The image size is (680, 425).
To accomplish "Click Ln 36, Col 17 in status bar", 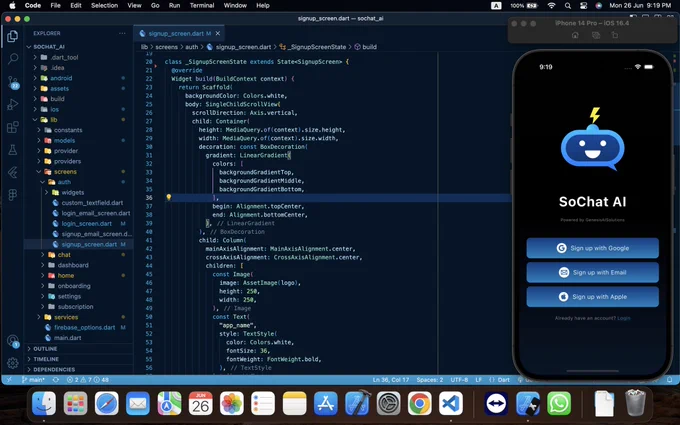I will coord(391,379).
